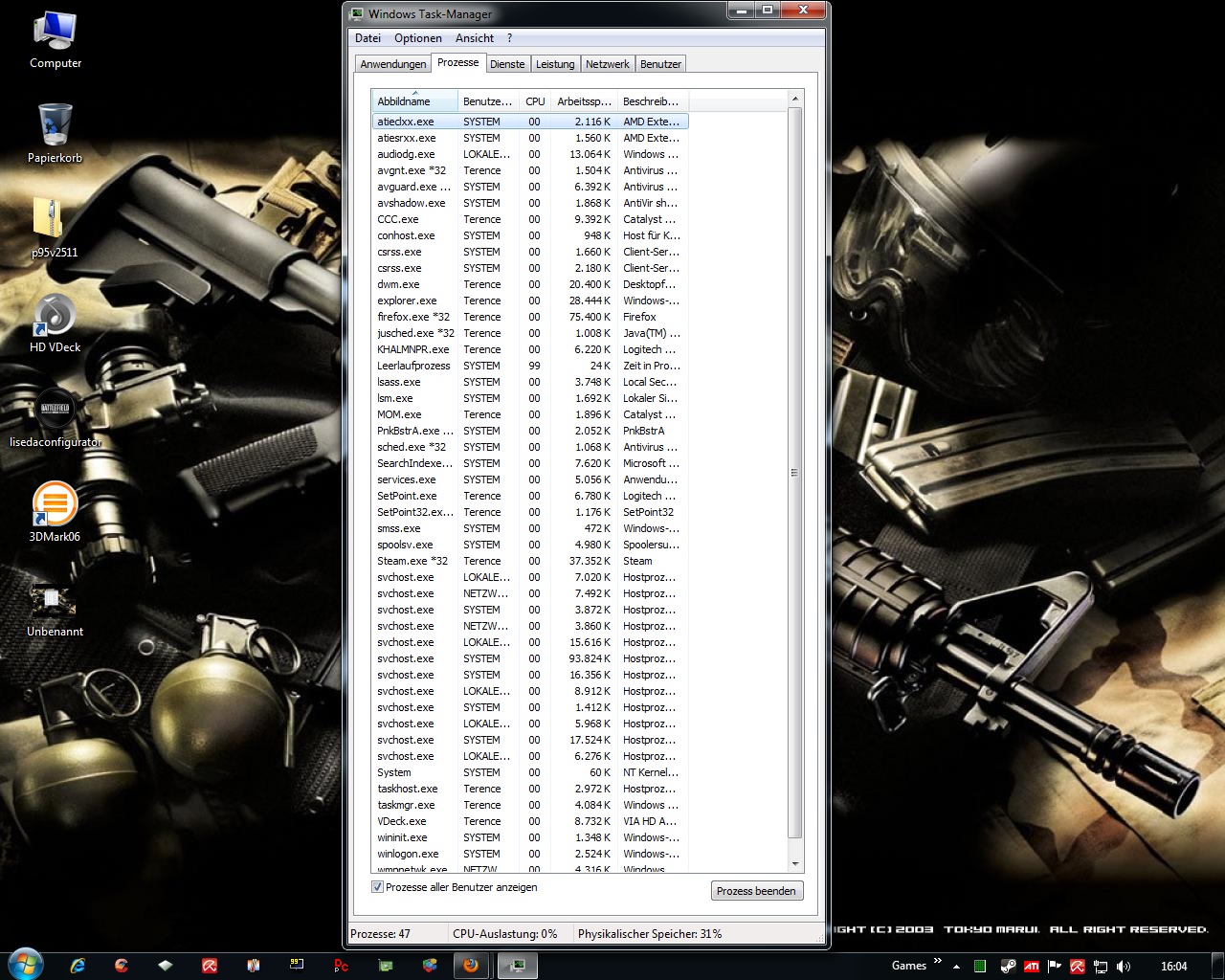1225x980 pixels.
Task: Select the Steam.exe *32 process row
Action: (530, 561)
